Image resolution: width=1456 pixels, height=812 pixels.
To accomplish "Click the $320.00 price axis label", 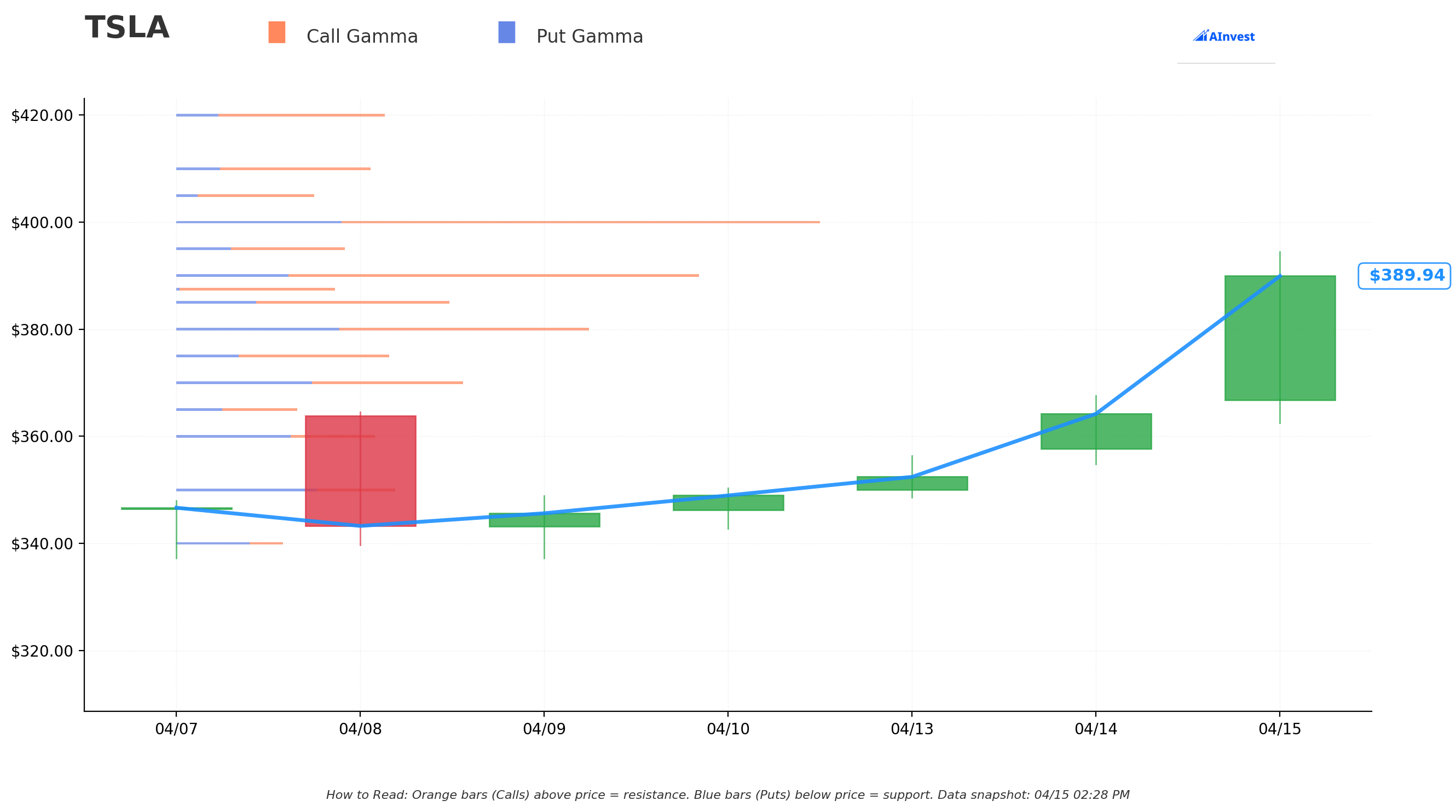I will click(x=42, y=651).
